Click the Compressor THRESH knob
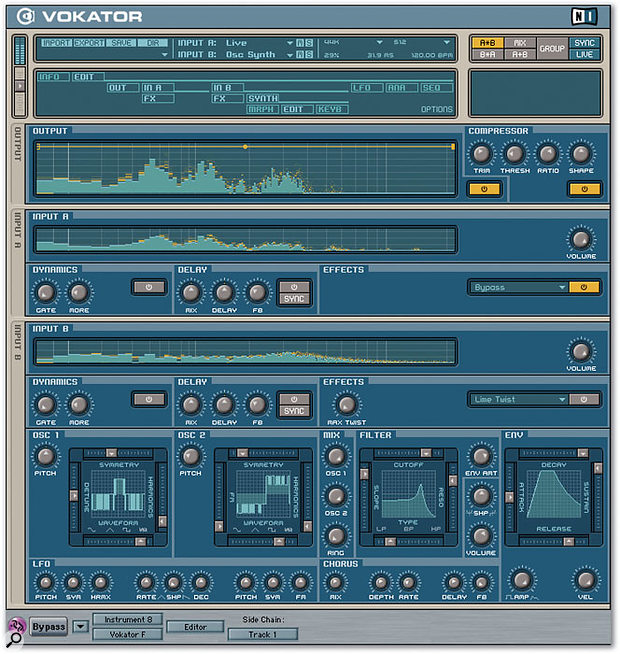This screenshot has height=654, width=620. click(515, 154)
